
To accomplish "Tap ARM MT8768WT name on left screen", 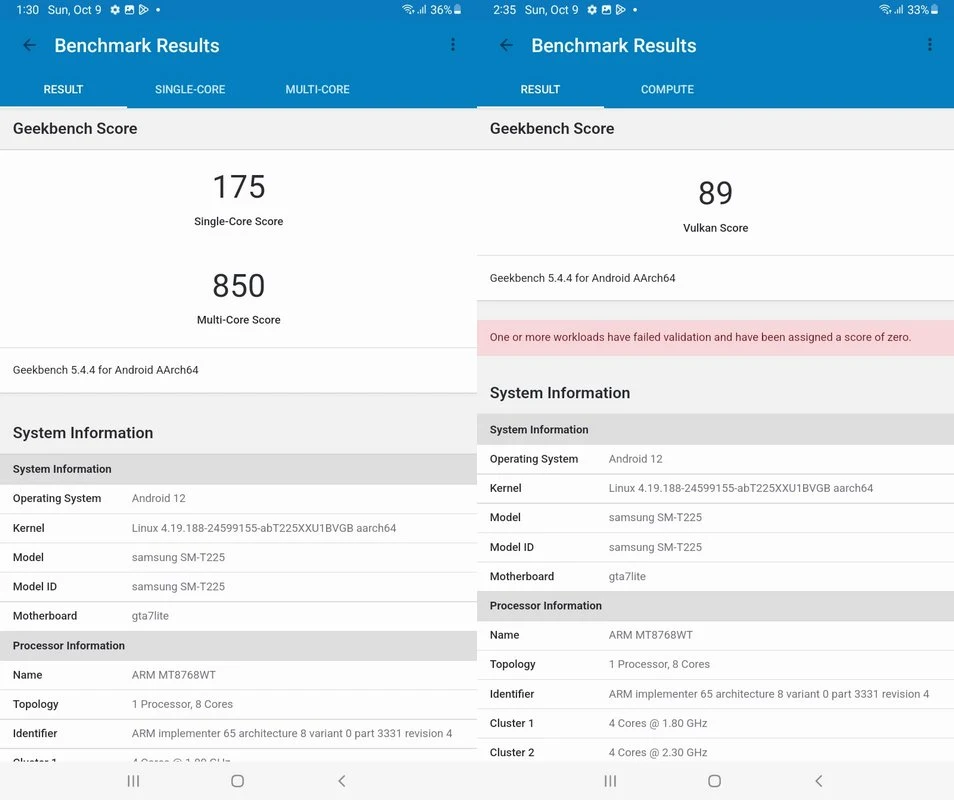I will [174, 675].
